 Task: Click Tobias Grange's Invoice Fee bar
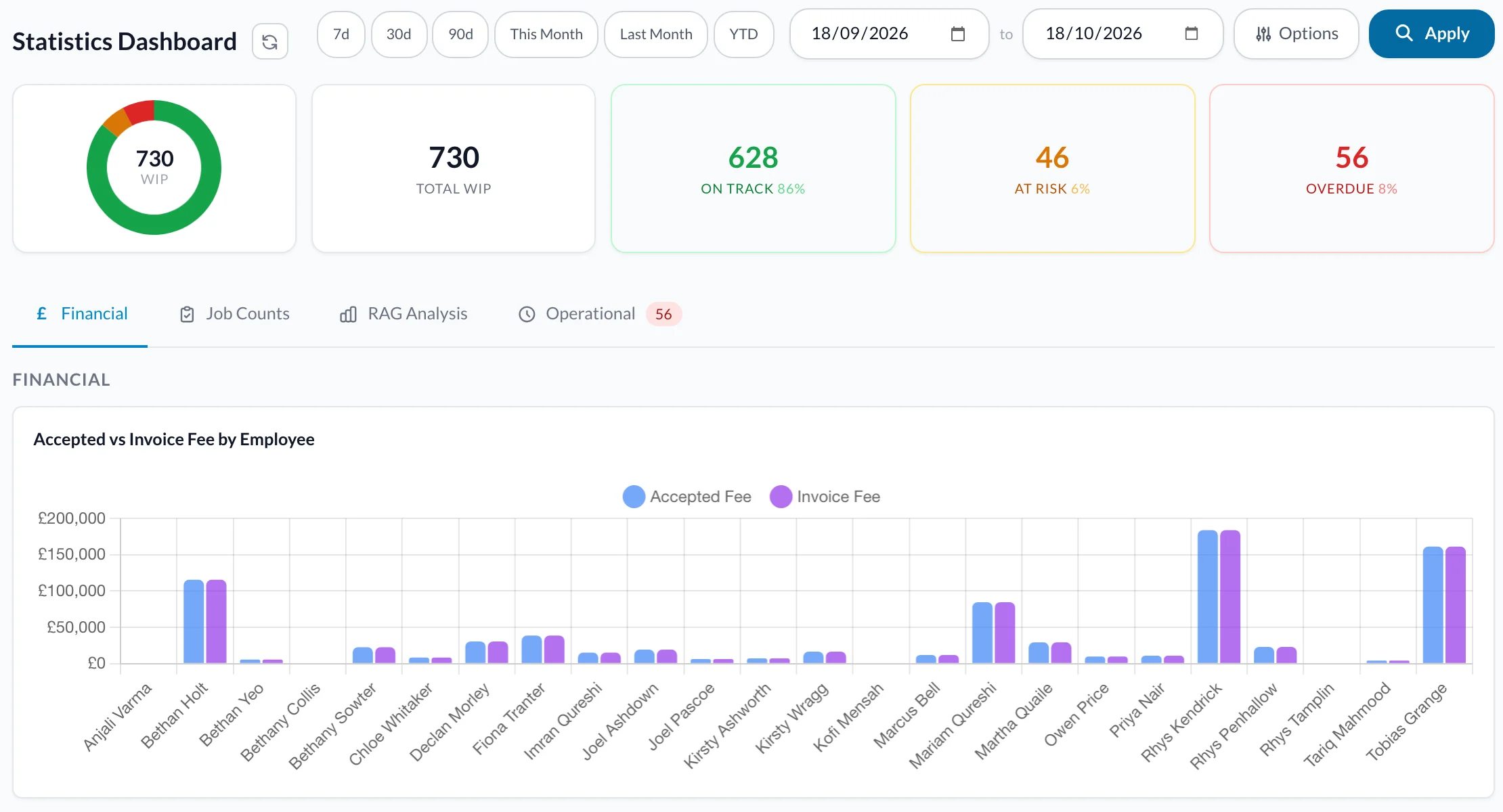(1456, 605)
